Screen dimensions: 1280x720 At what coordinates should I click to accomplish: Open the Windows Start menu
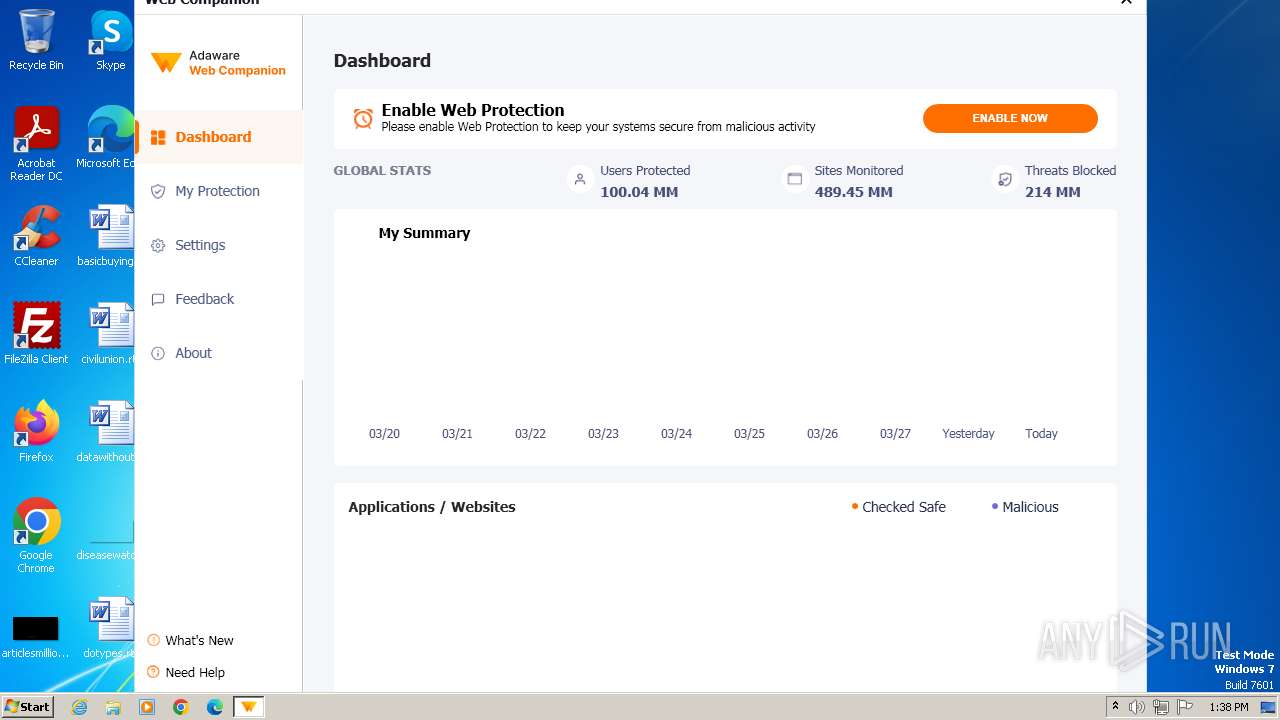click(28, 707)
